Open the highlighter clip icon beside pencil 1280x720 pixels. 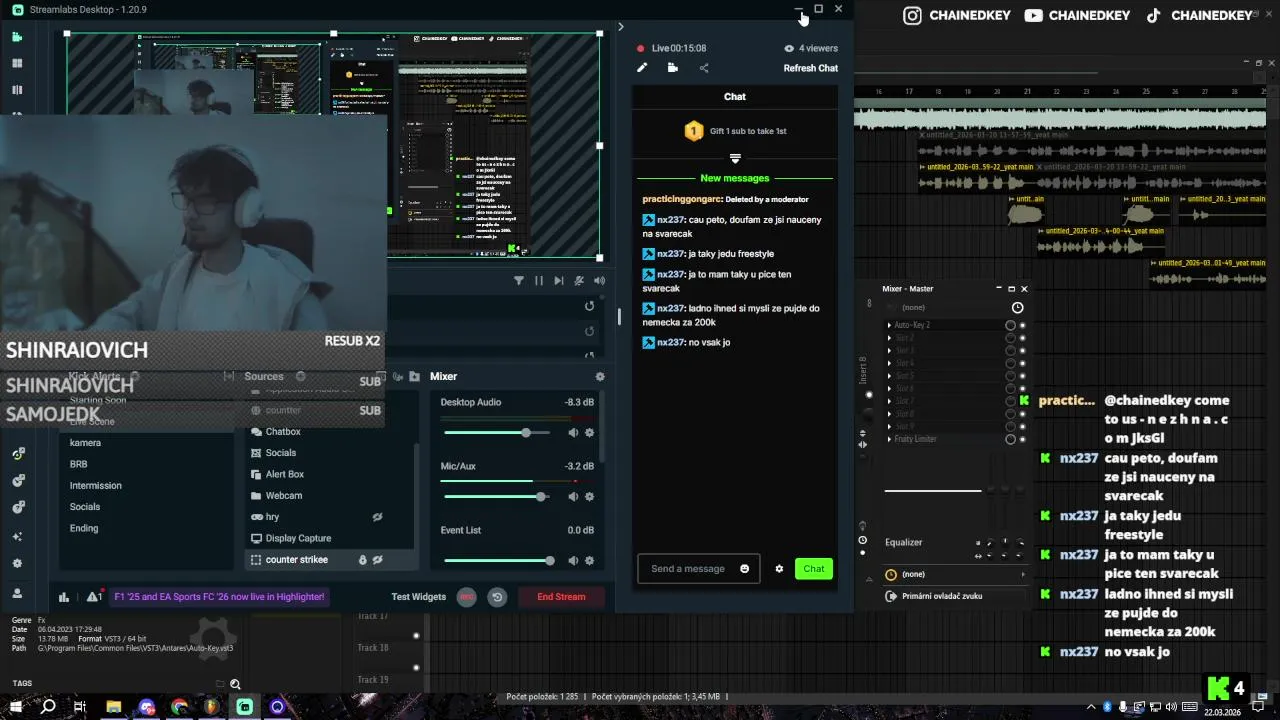coord(673,68)
